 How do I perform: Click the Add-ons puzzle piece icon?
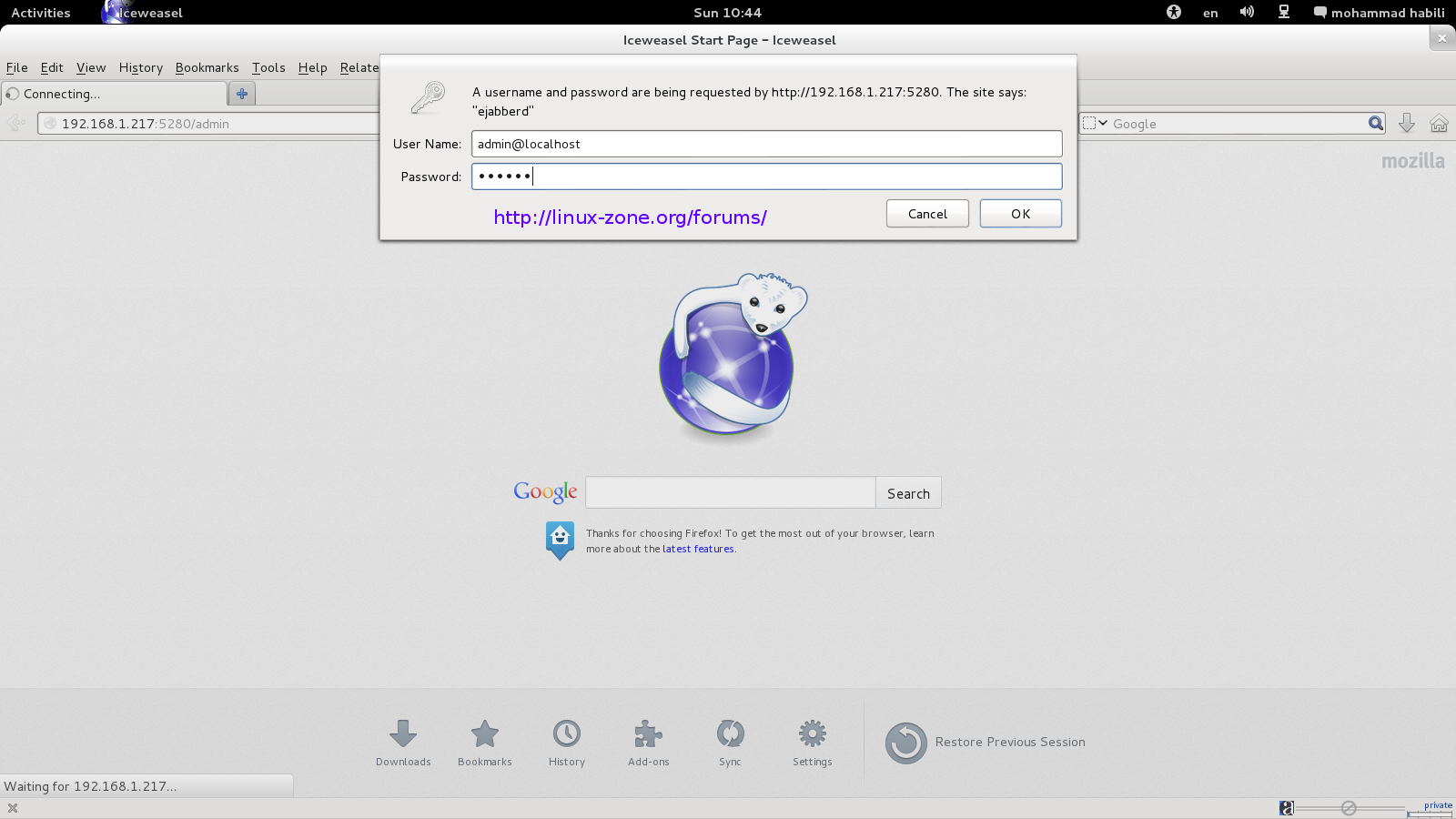[648, 733]
